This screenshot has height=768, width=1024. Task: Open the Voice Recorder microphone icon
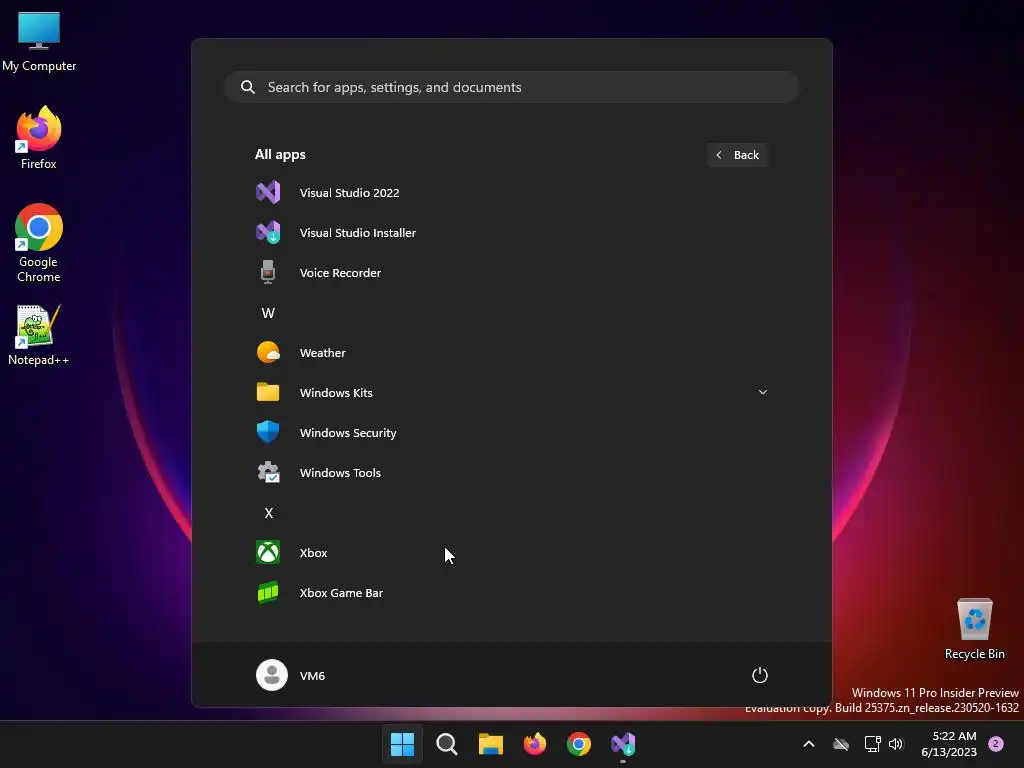[x=268, y=272]
